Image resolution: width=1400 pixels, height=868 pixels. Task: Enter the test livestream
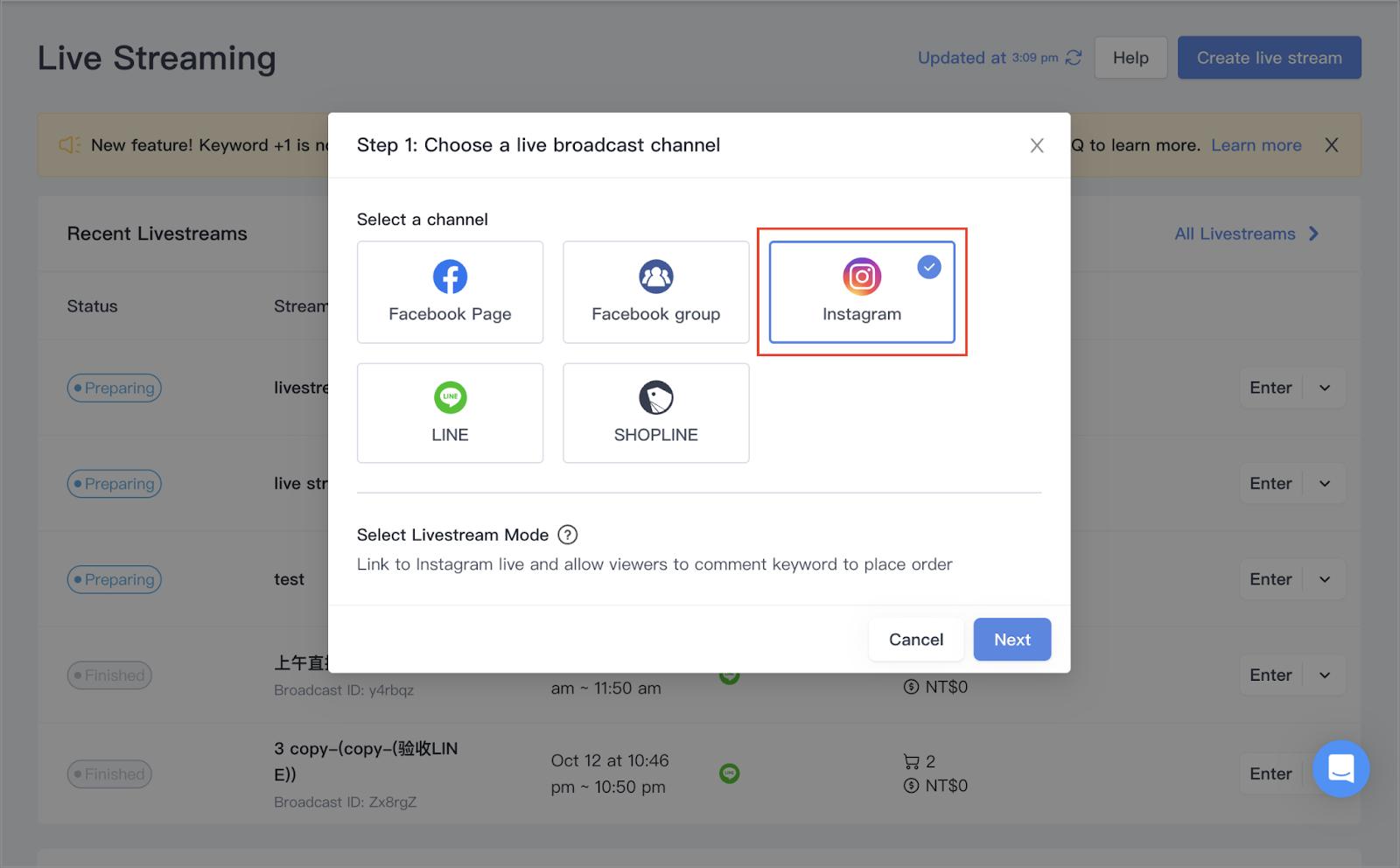tap(1270, 579)
